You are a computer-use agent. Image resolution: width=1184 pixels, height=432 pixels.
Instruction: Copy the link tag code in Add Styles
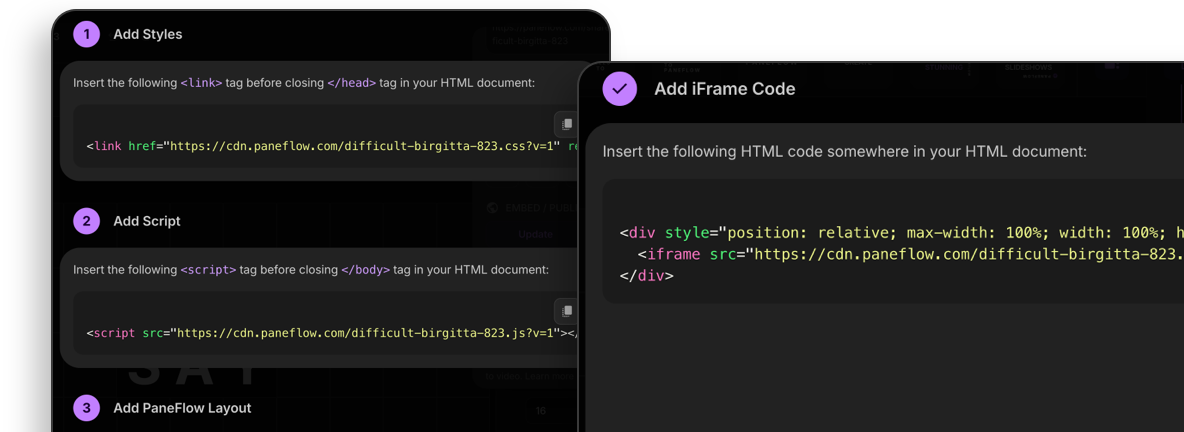pyautogui.click(x=566, y=124)
